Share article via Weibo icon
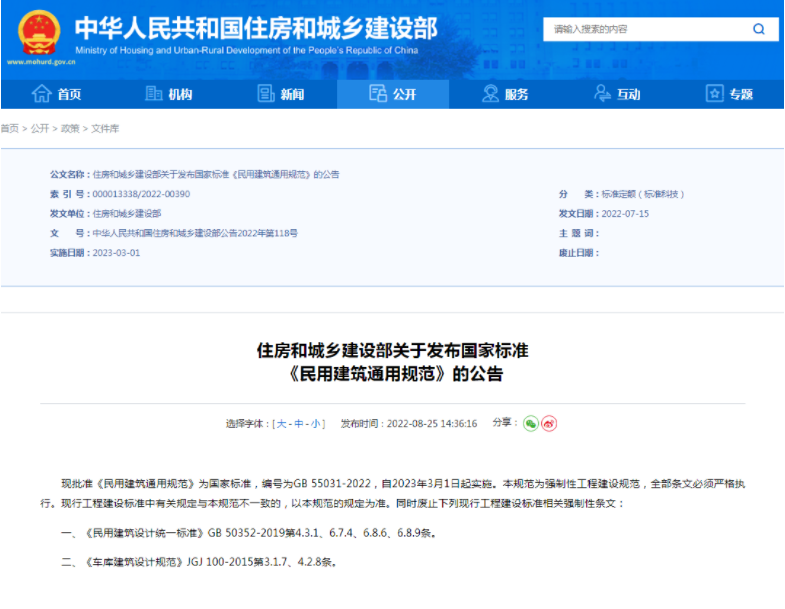Screen dimensions: 785x609 click(x=549, y=423)
